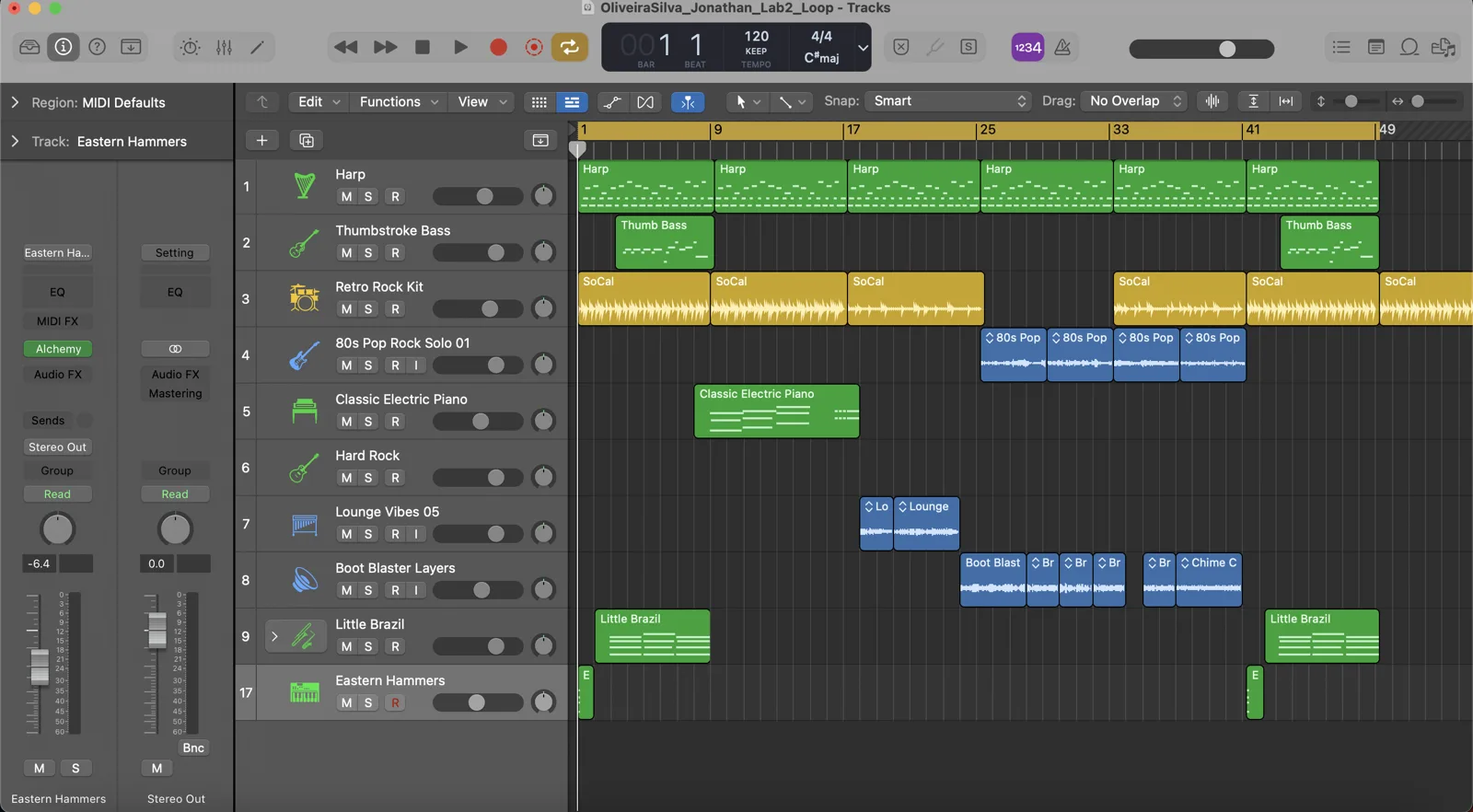Select the Classic Electric Piano region

point(776,411)
